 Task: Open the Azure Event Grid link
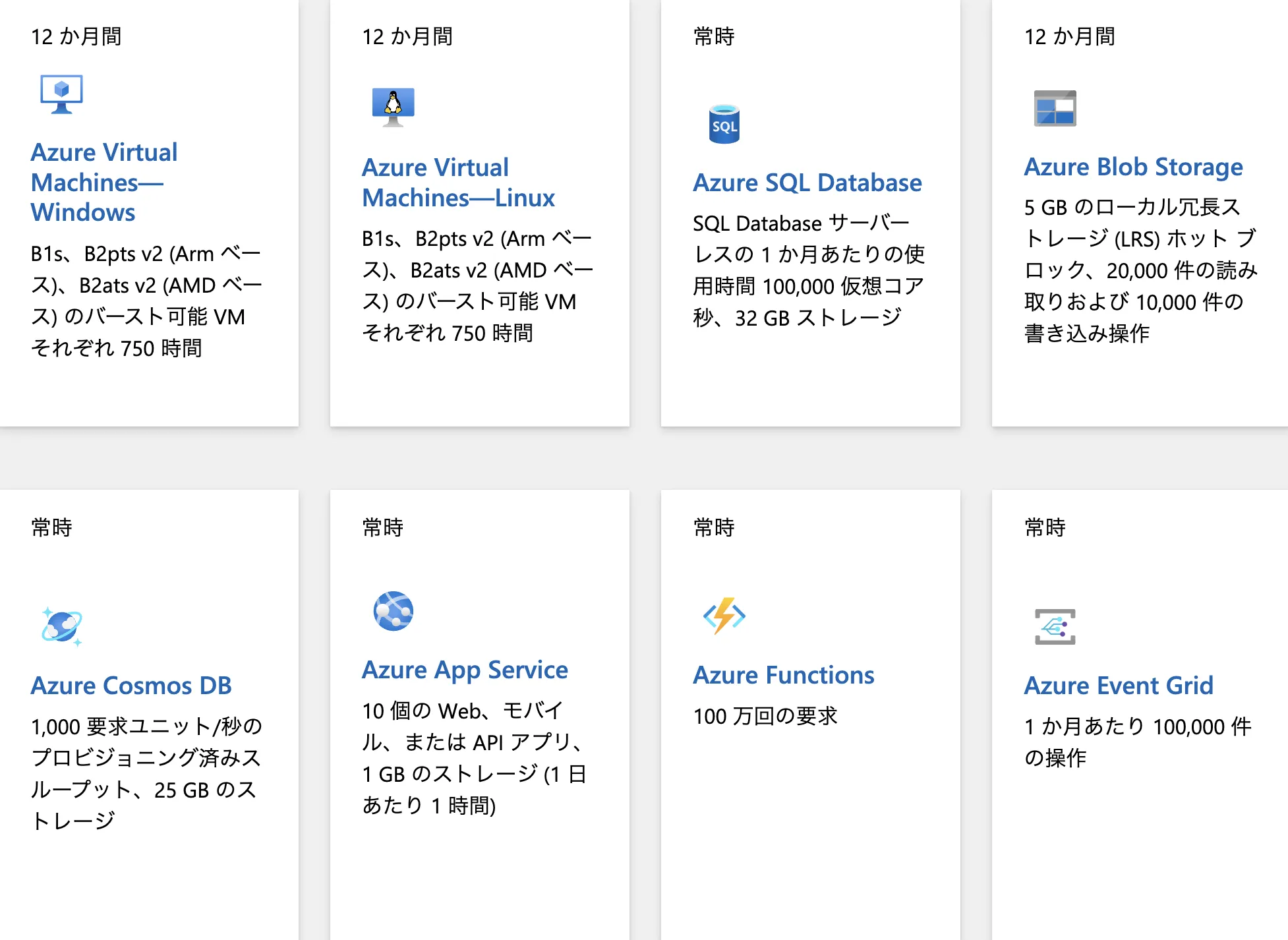click(x=1119, y=686)
